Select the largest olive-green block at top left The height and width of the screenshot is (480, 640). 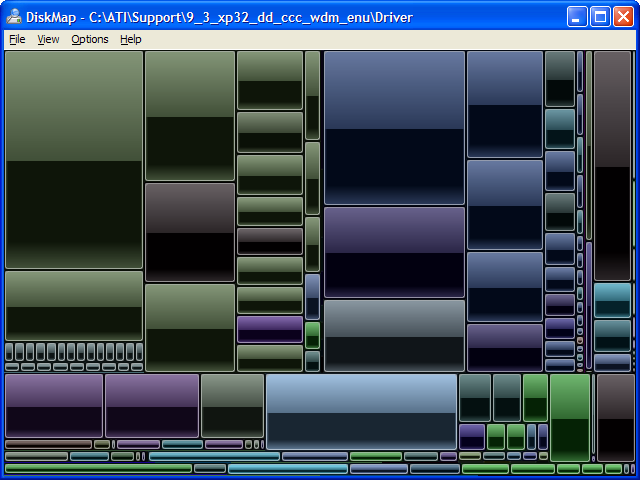(74, 160)
